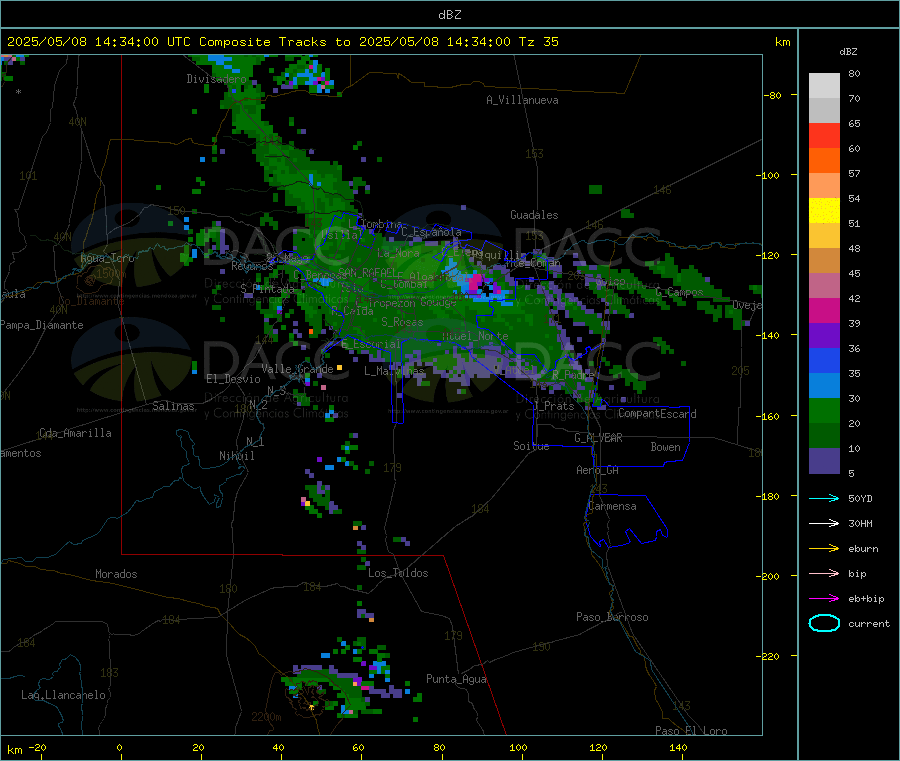Click the Punta_Agua place label
Viewport: 900px width, 761px height.
coord(456,679)
